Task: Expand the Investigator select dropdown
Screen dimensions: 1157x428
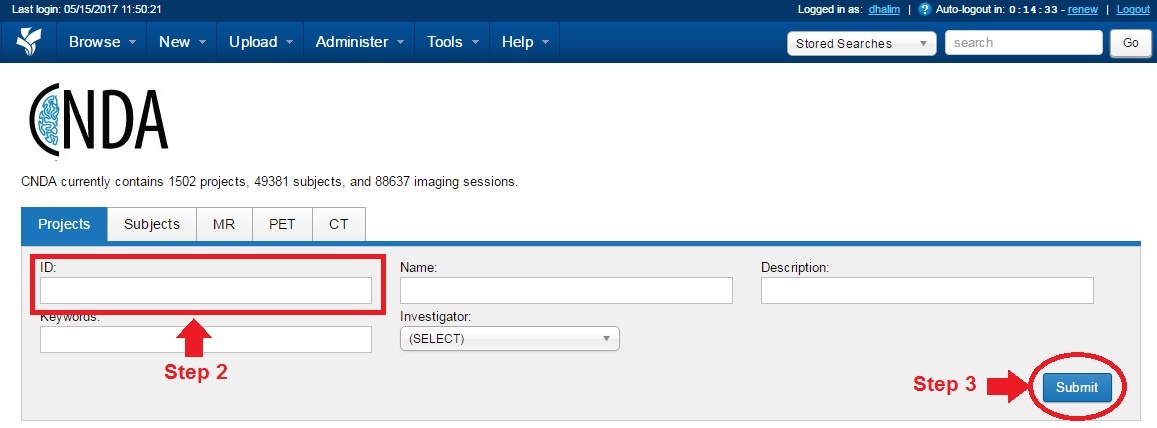Action: pos(509,339)
